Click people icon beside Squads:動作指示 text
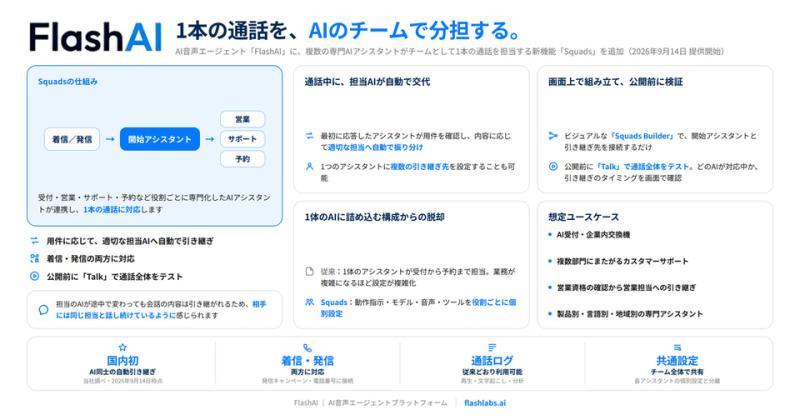Screen dimensions: 800x420 click(x=309, y=302)
